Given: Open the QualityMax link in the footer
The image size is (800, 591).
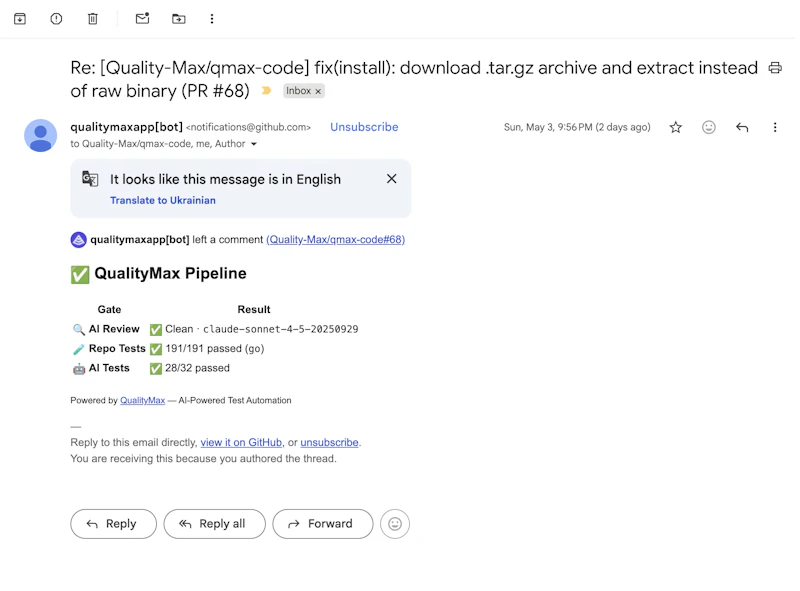Looking at the screenshot, I should click(x=142, y=401).
